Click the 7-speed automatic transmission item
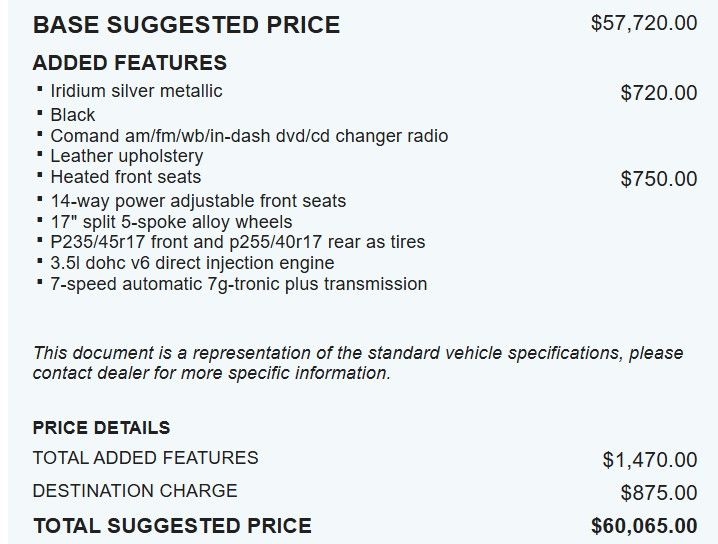718x544 pixels. [x=239, y=284]
